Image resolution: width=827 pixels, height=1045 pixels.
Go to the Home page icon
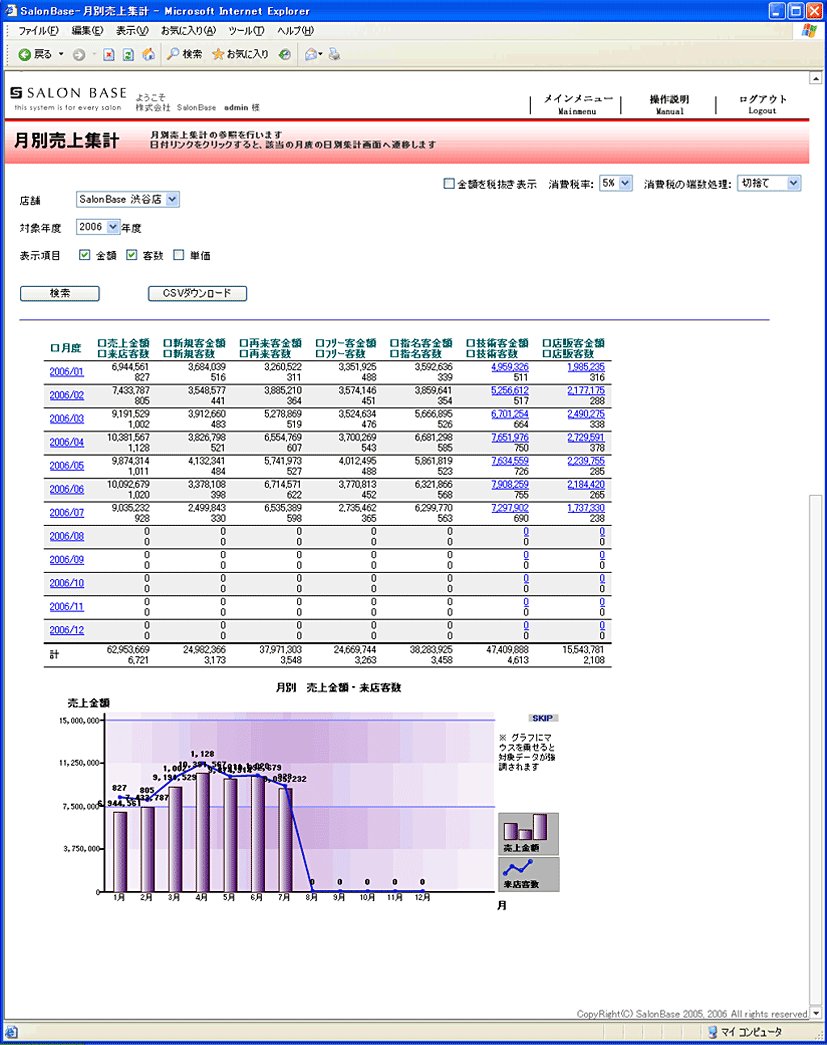click(148, 55)
